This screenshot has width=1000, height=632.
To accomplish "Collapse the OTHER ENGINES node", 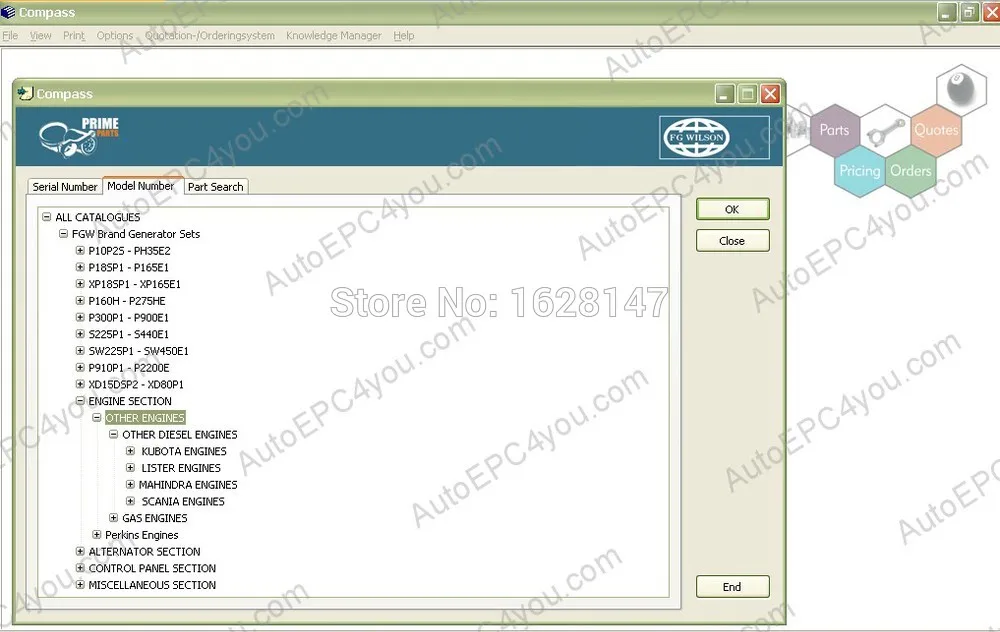I will (96, 417).
